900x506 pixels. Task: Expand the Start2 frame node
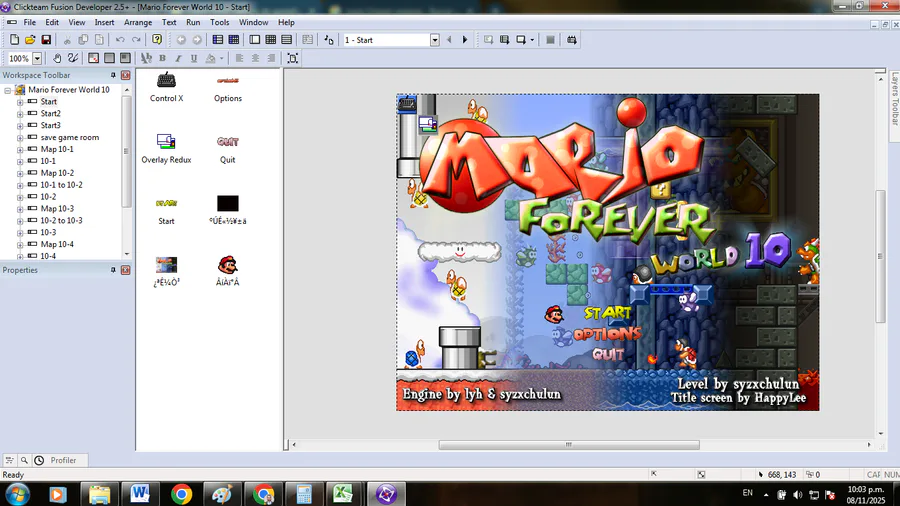click(x=20, y=114)
